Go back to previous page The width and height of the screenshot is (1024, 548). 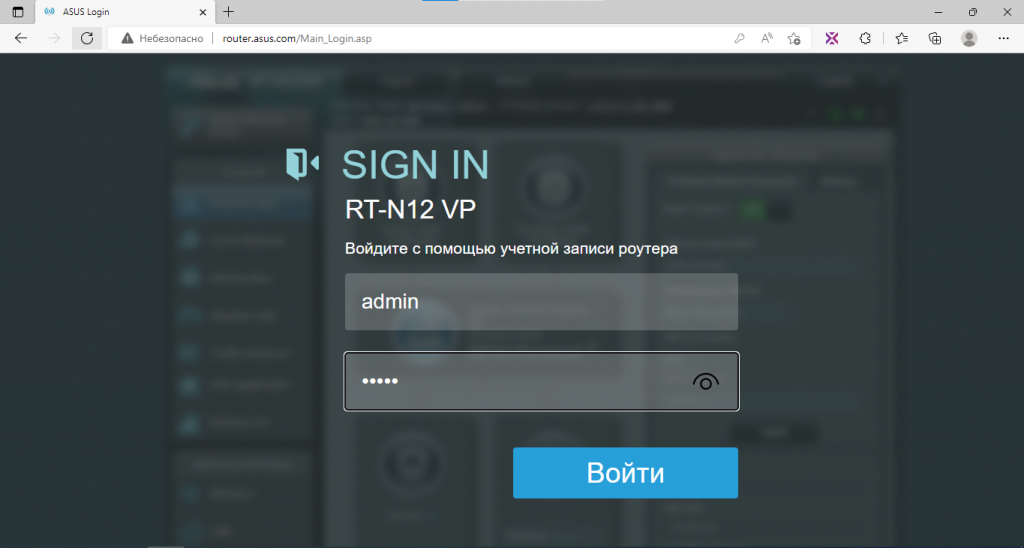click(x=21, y=39)
